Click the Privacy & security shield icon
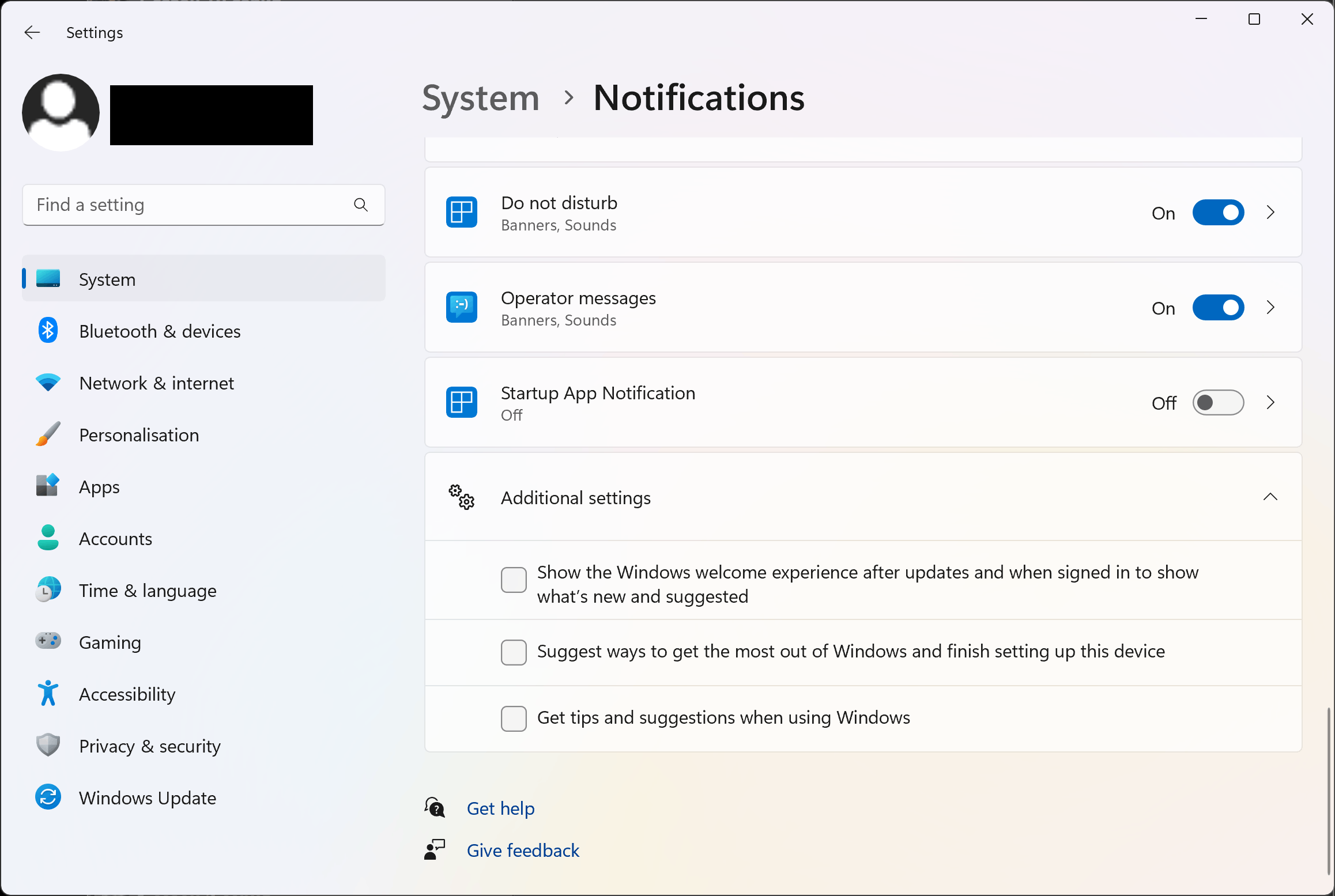Viewport: 1335px width, 896px height. click(x=48, y=745)
